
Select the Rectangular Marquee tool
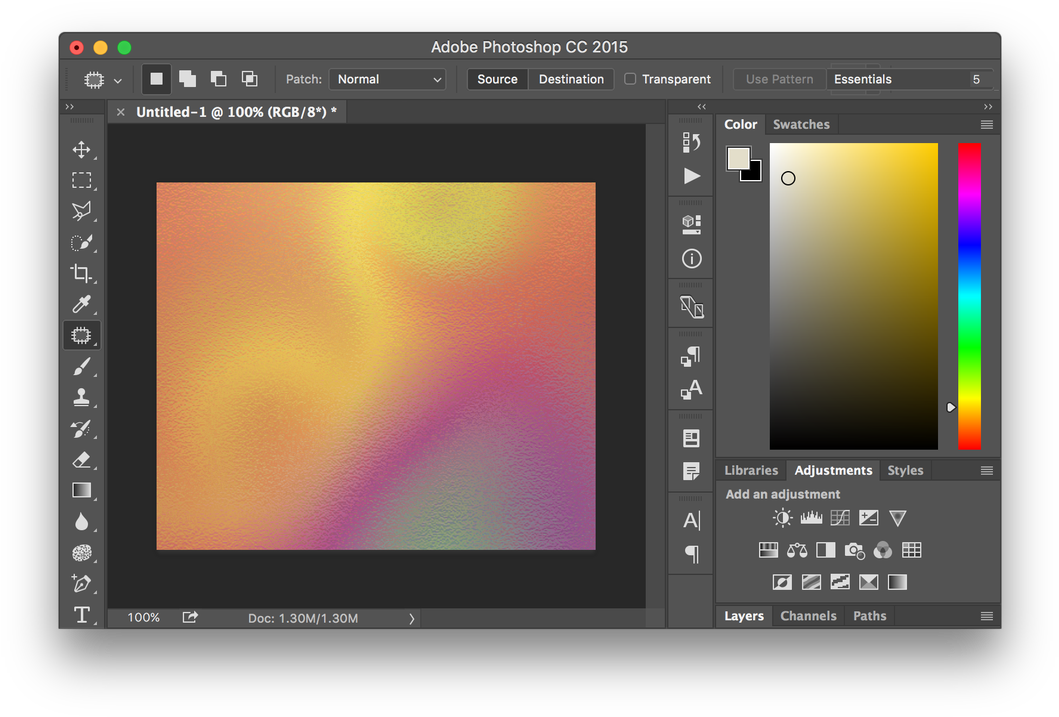(82, 180)
